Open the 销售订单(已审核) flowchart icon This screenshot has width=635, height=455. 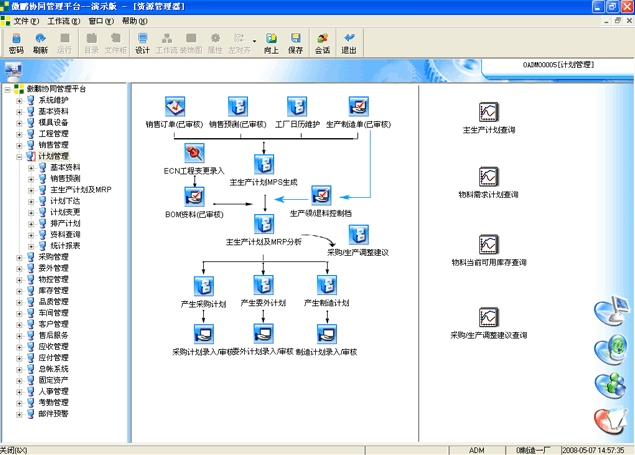coord(175,108)
